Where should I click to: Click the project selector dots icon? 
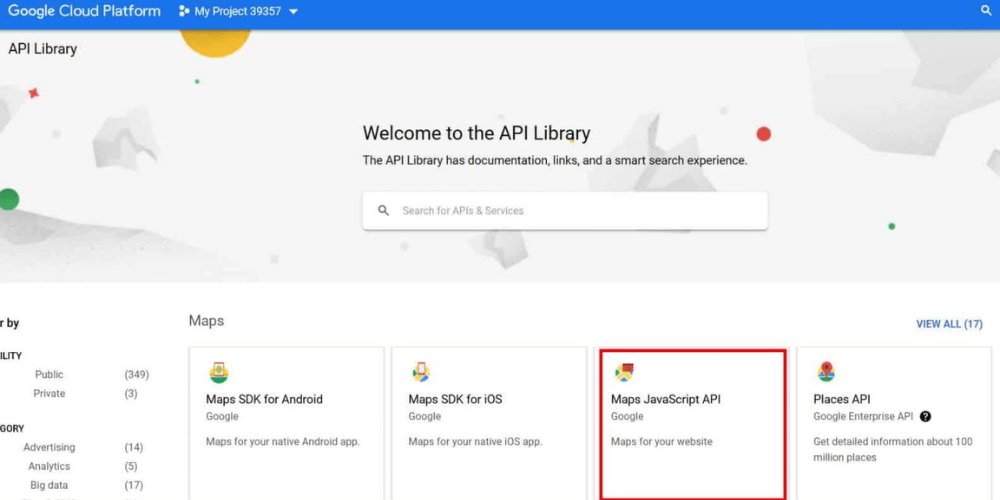[184, 11]
